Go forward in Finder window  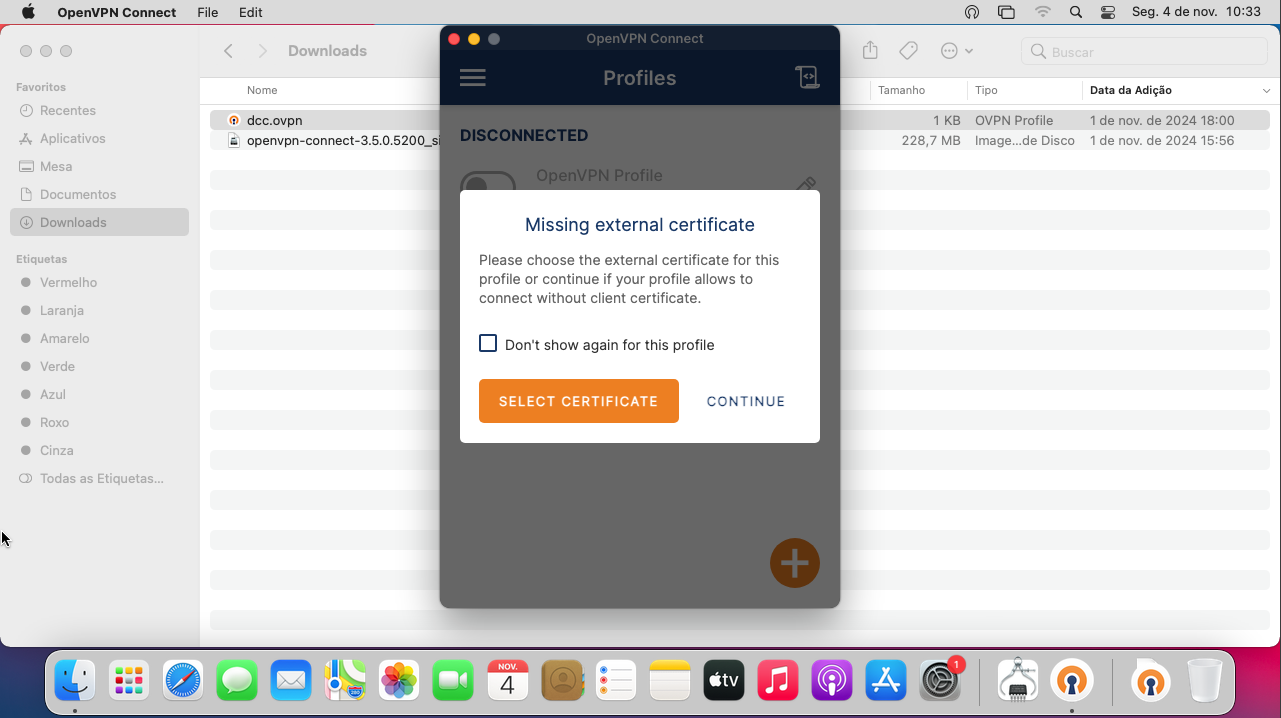(263, 51)
